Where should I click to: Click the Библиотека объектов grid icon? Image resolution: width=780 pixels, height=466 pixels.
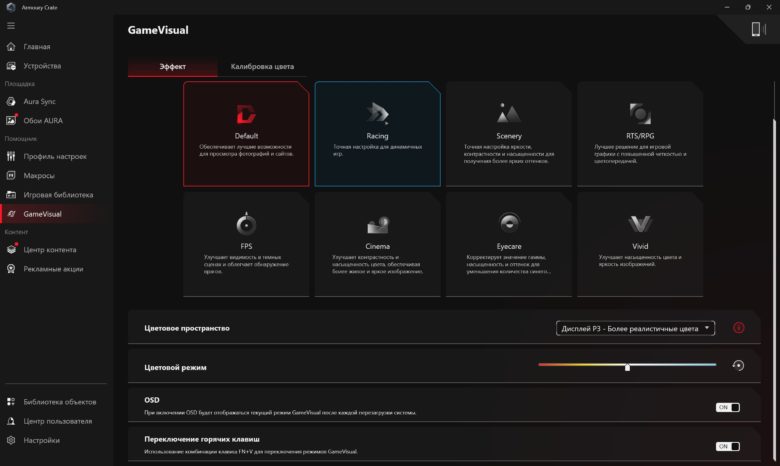tap(11, 401)
